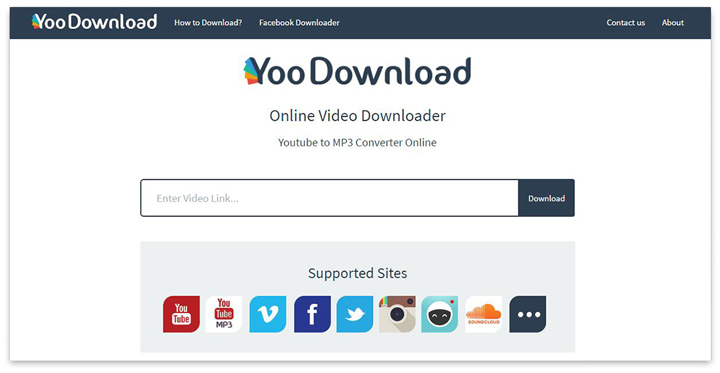The width and height of the screenshot is (720, 373).
Task: Visit the About page link
Action: click(x=673, y=23)
